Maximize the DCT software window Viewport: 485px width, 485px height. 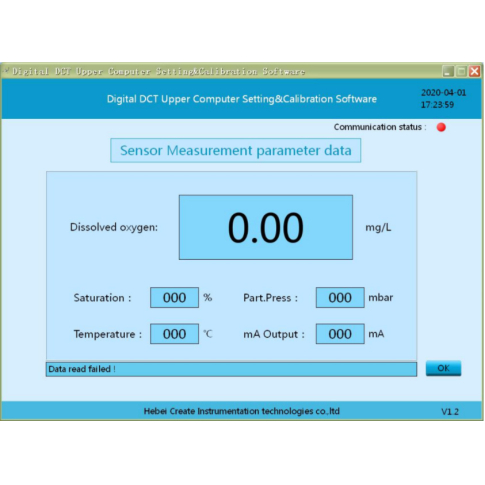coord(461,71)
